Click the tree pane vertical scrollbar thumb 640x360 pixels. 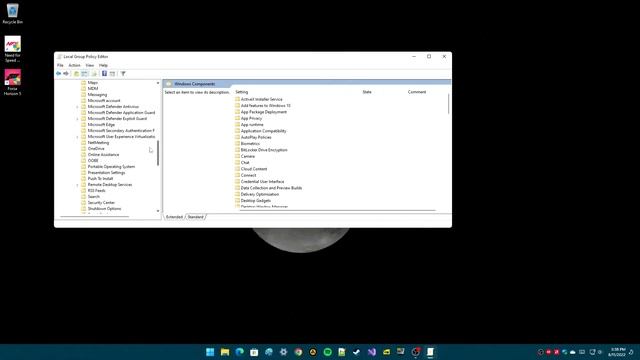tap(158, 153)
